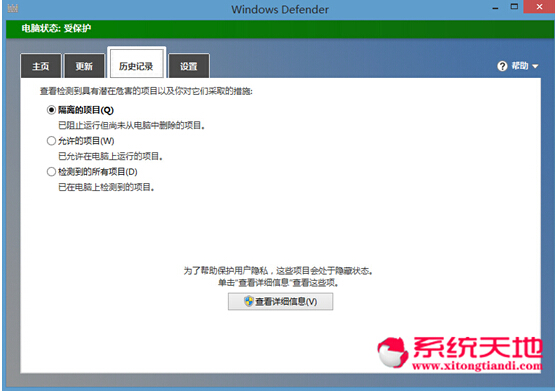
Task: Click text 已允许在电脑上运行的项目
Action: (x=111, y=156)
